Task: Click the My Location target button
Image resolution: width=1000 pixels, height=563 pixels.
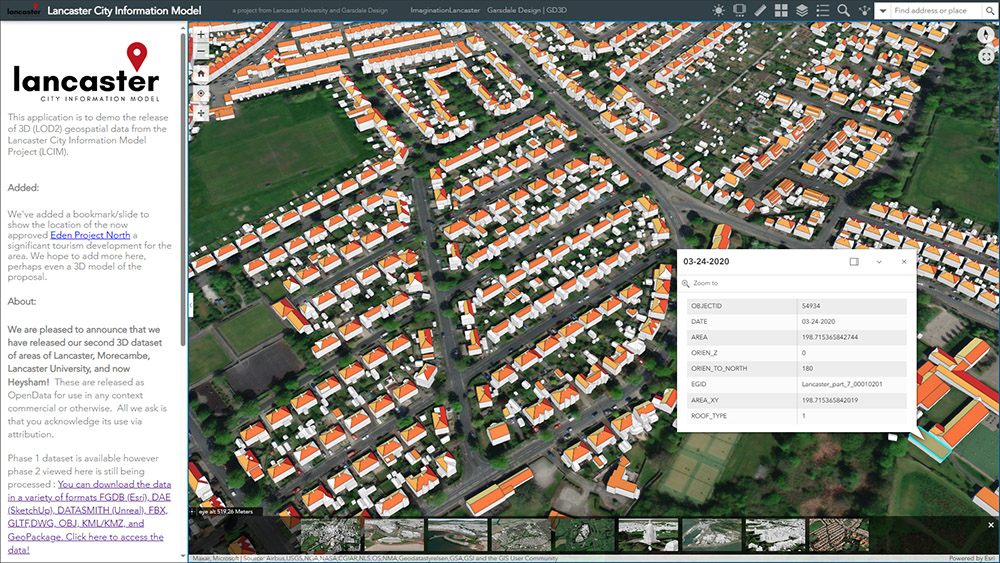Action: click(201, 93)
